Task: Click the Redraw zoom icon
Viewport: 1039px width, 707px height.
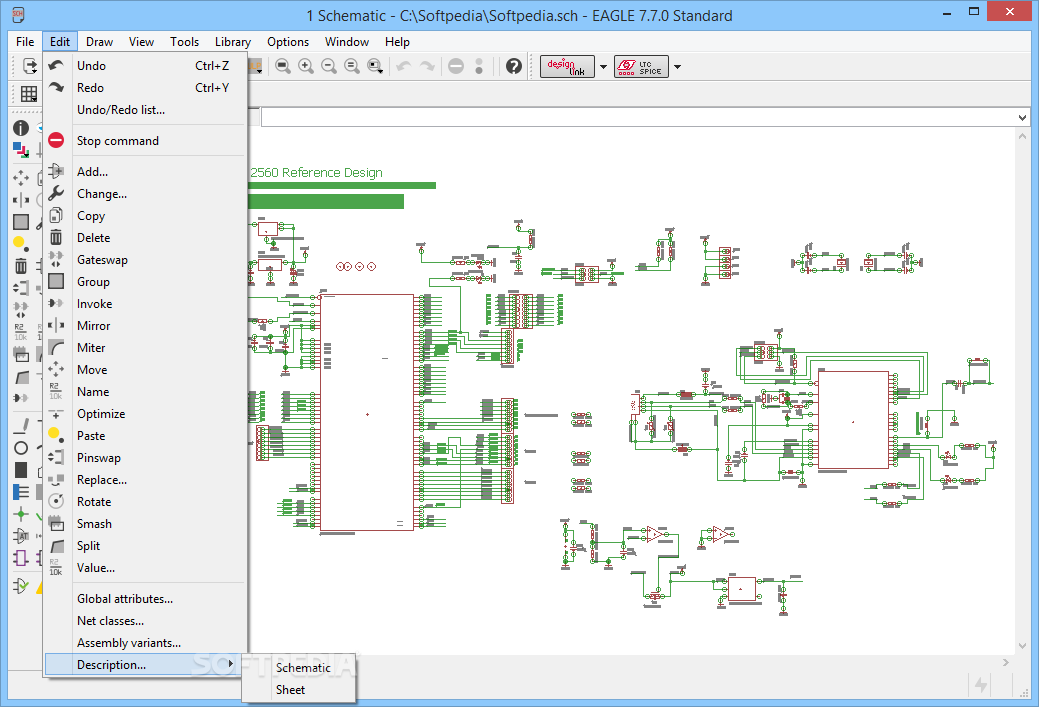Action: click(x=352, y=66)
